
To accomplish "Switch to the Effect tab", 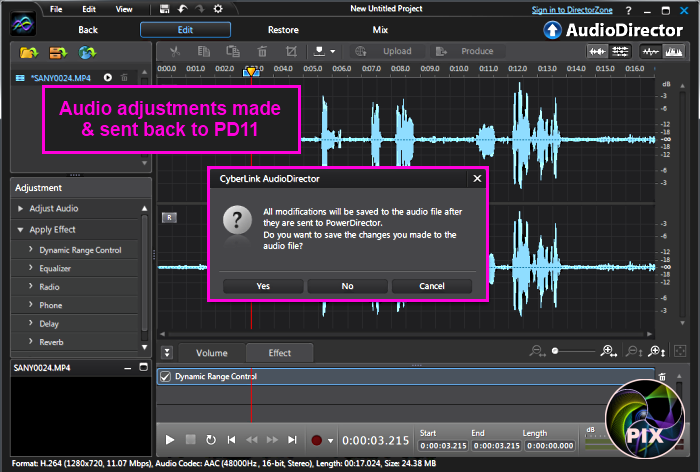I will click(279, 353).
